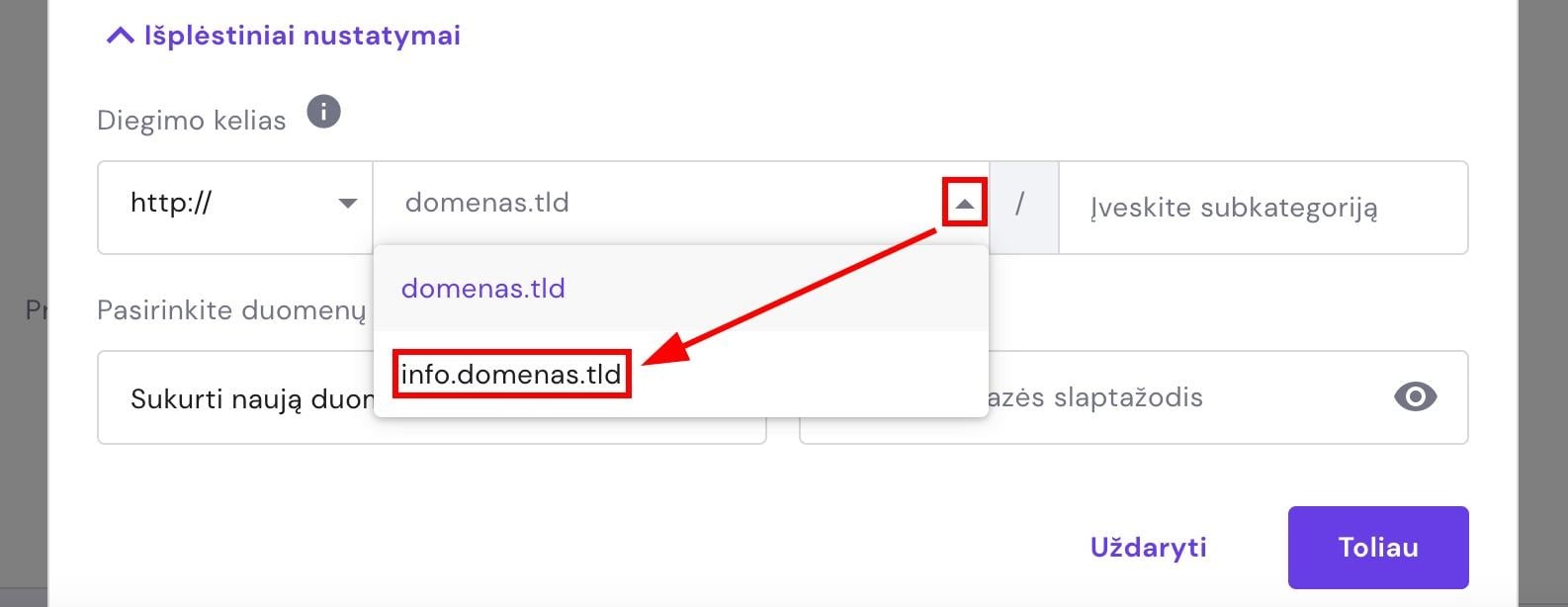Choose info.domenas.tld from the dropdown list

(x=511, y=374)
